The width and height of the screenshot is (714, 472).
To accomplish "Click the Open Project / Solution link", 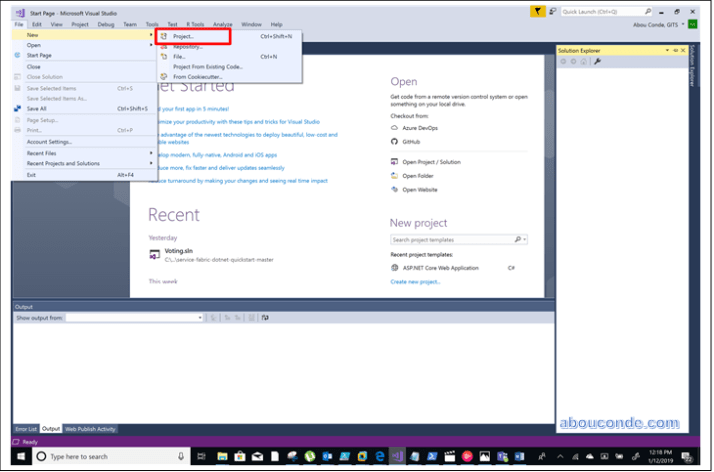I will point(431,161).
